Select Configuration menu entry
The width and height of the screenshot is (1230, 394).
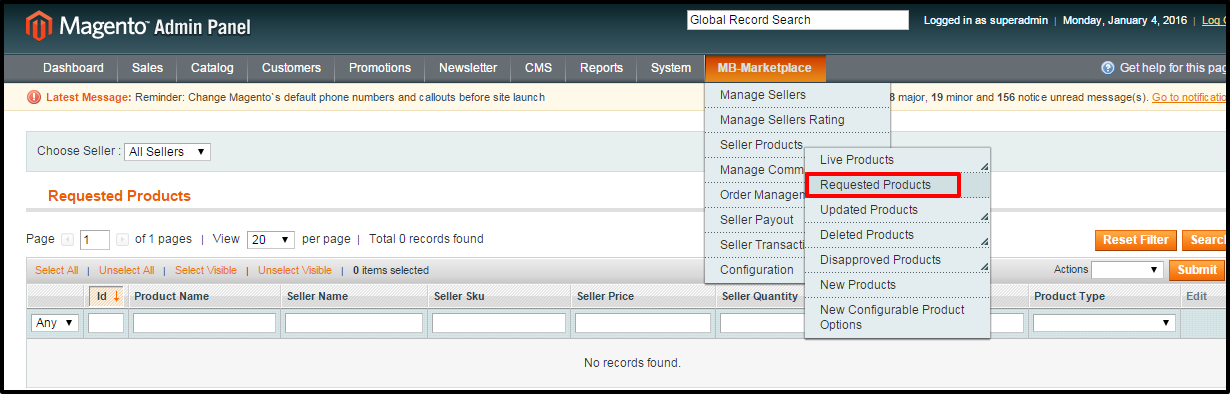pos(756,270)
